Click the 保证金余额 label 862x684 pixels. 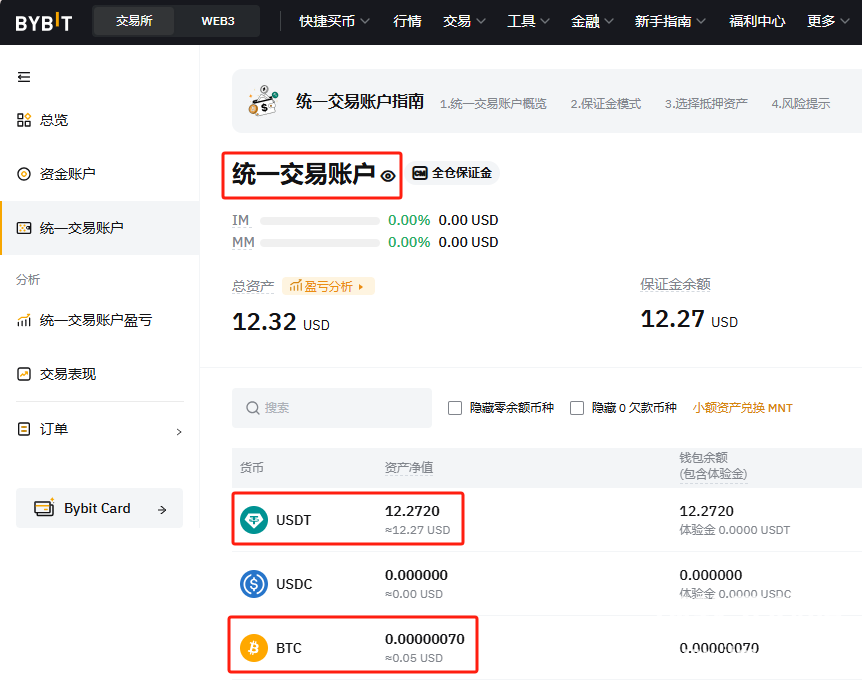click(x=675, y=284)
